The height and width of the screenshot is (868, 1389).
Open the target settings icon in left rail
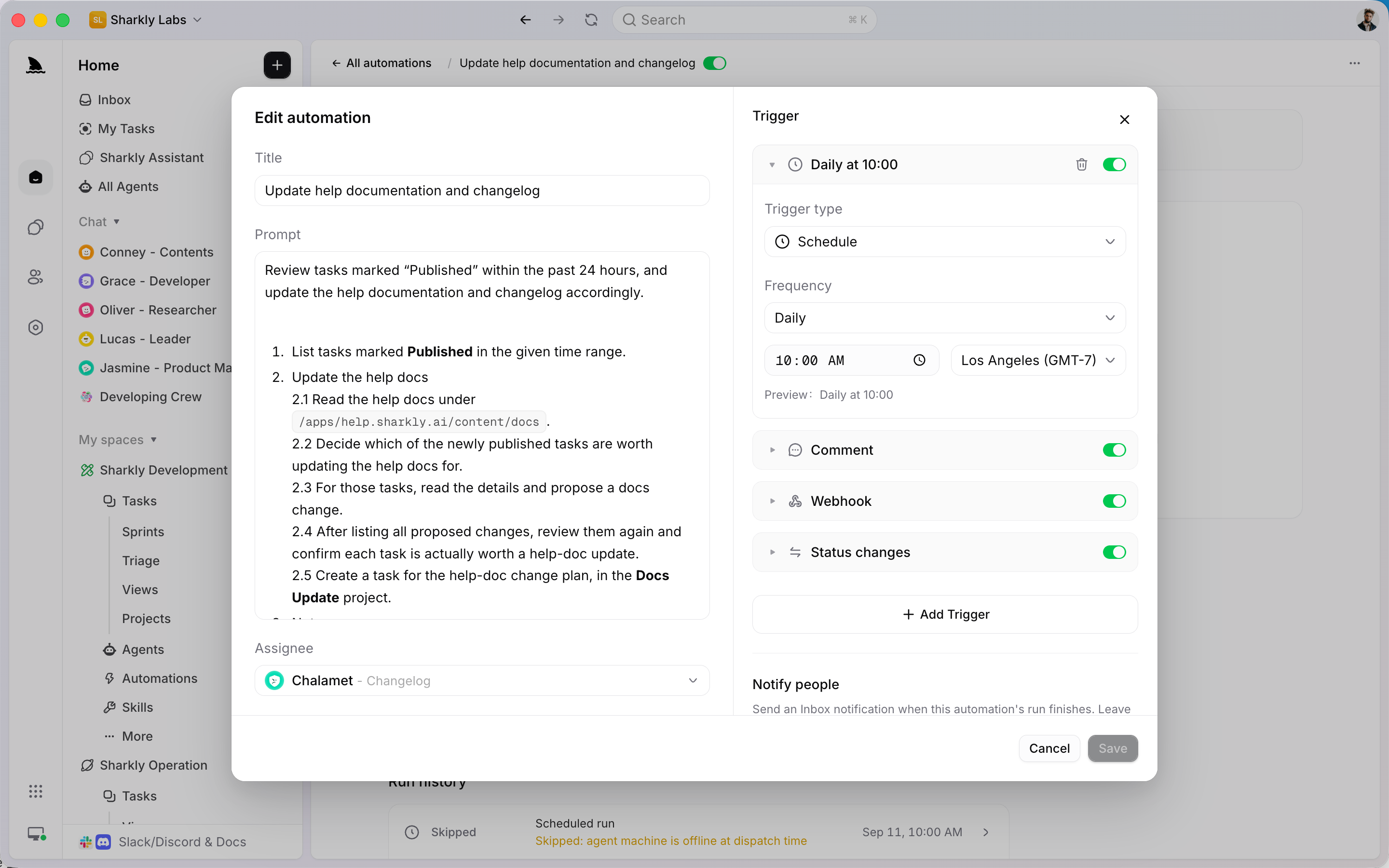coord(36,327)
